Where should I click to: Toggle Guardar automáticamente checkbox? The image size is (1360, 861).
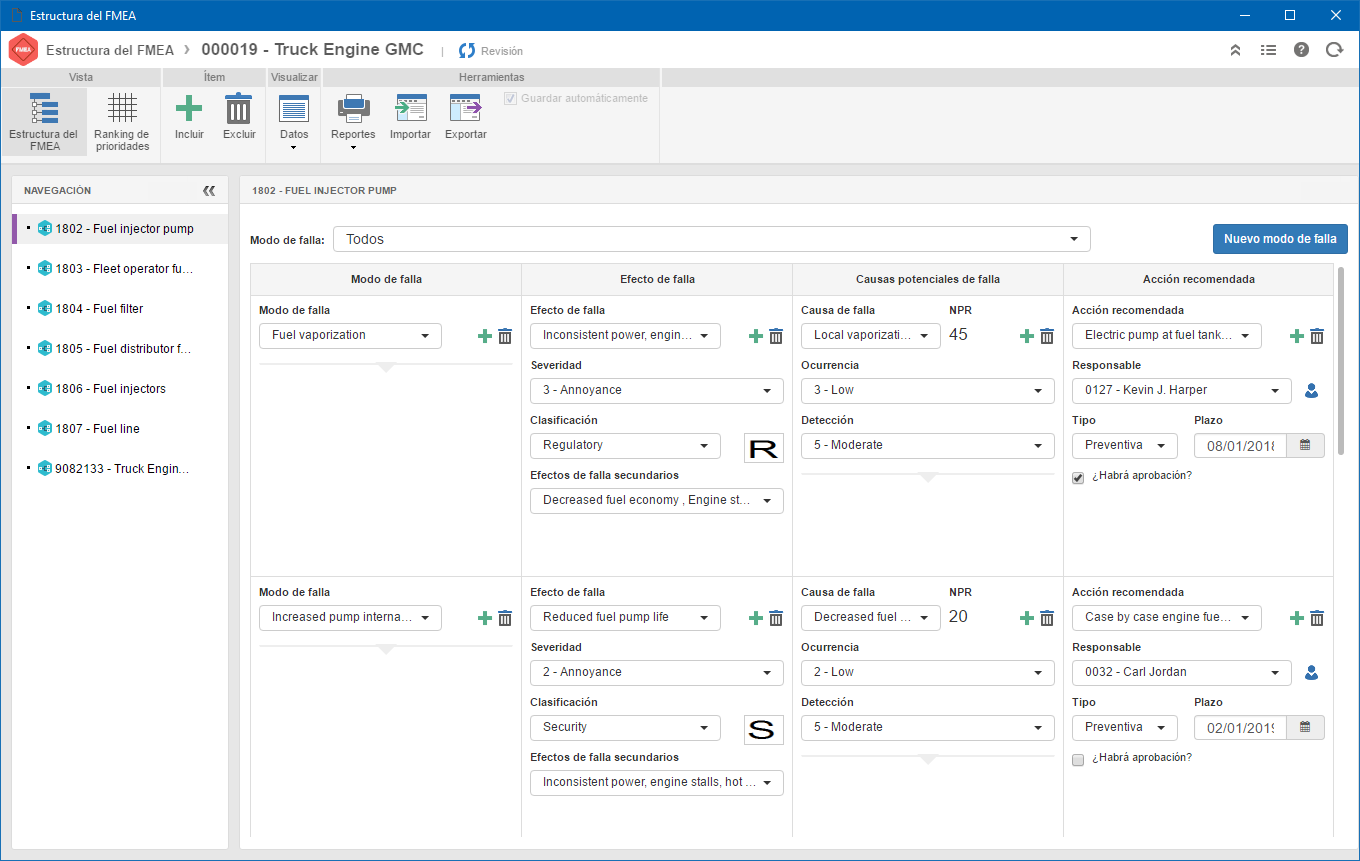coord(511,99)
